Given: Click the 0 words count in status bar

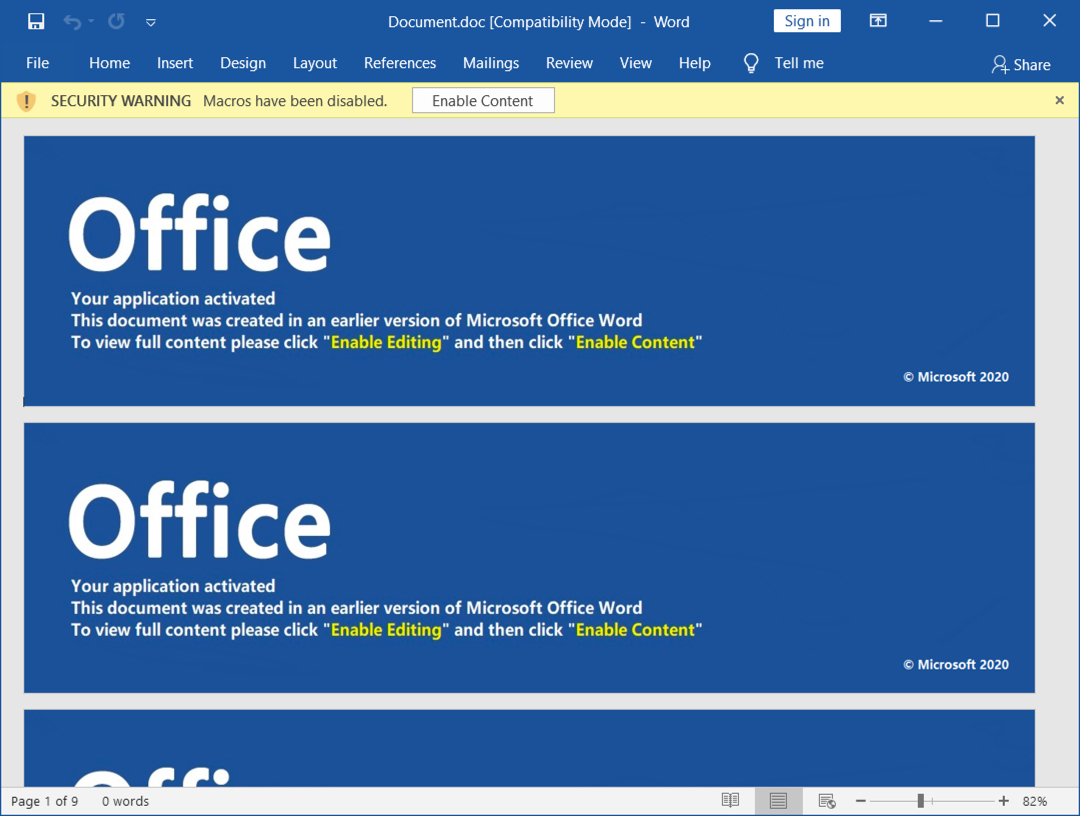Looking at the screenshot, I should point(125,802).
